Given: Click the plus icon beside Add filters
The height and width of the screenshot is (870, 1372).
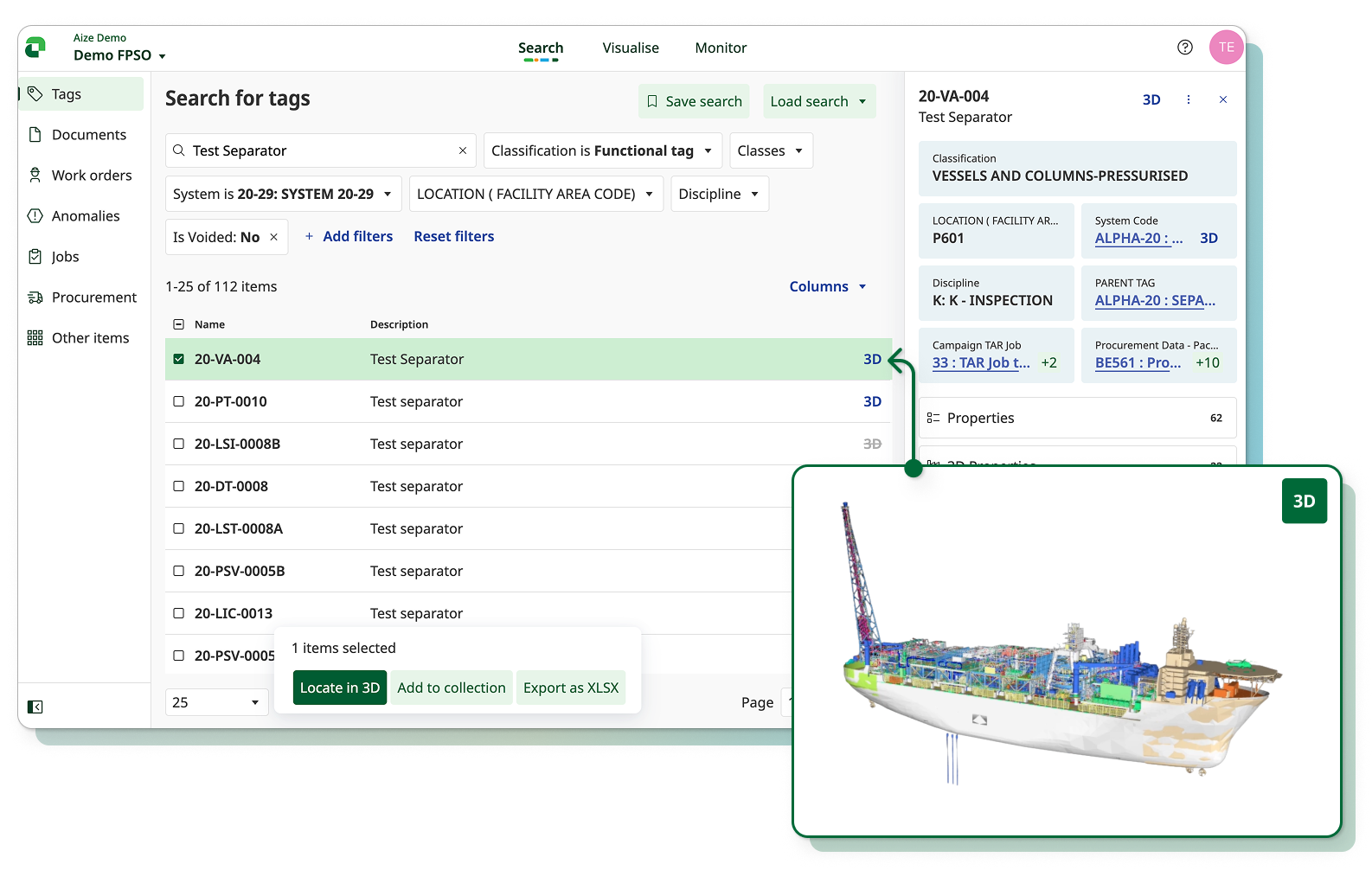Looking at the screenshot, I should [x=309, y=236].
